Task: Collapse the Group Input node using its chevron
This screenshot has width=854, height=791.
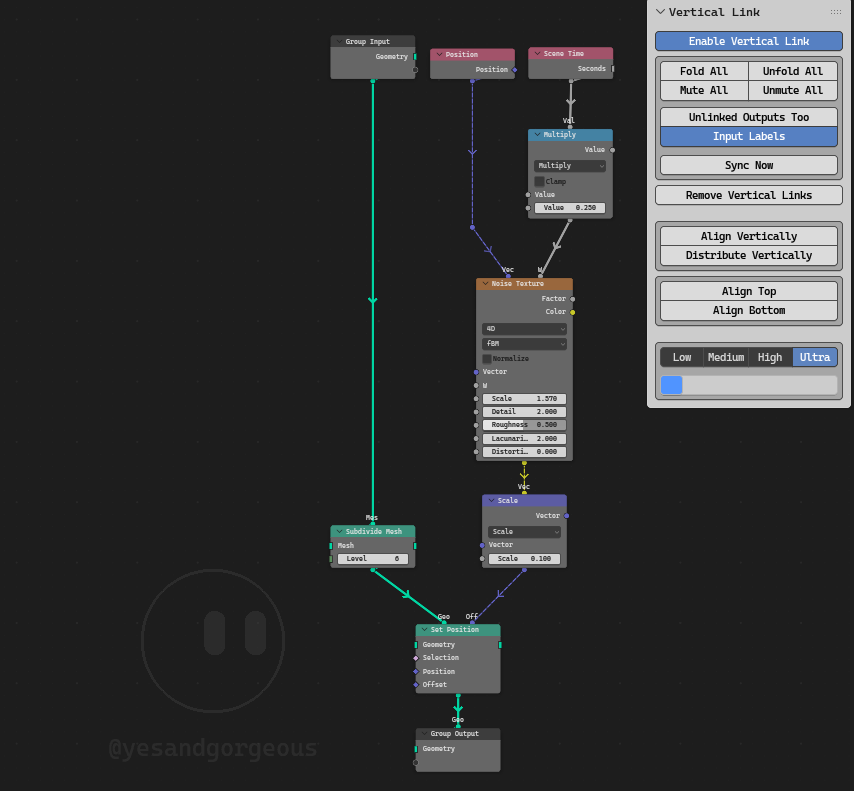Action: coord(339,42)
